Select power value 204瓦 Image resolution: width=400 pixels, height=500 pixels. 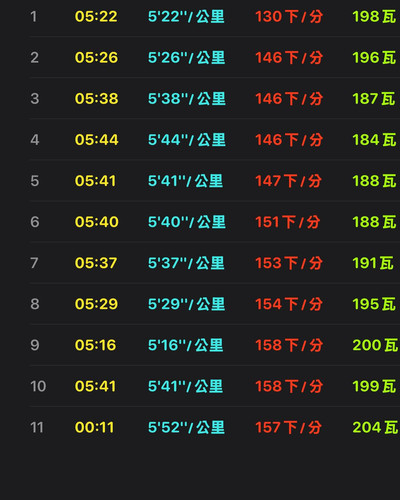pyautogui.click(x=375, y=427)
